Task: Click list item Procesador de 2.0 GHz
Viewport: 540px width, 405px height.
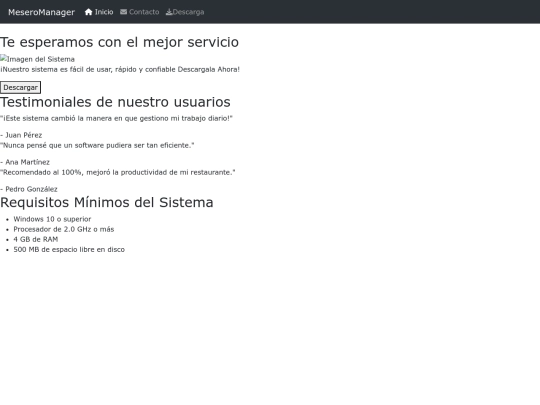Action: (x=64, y=229)
